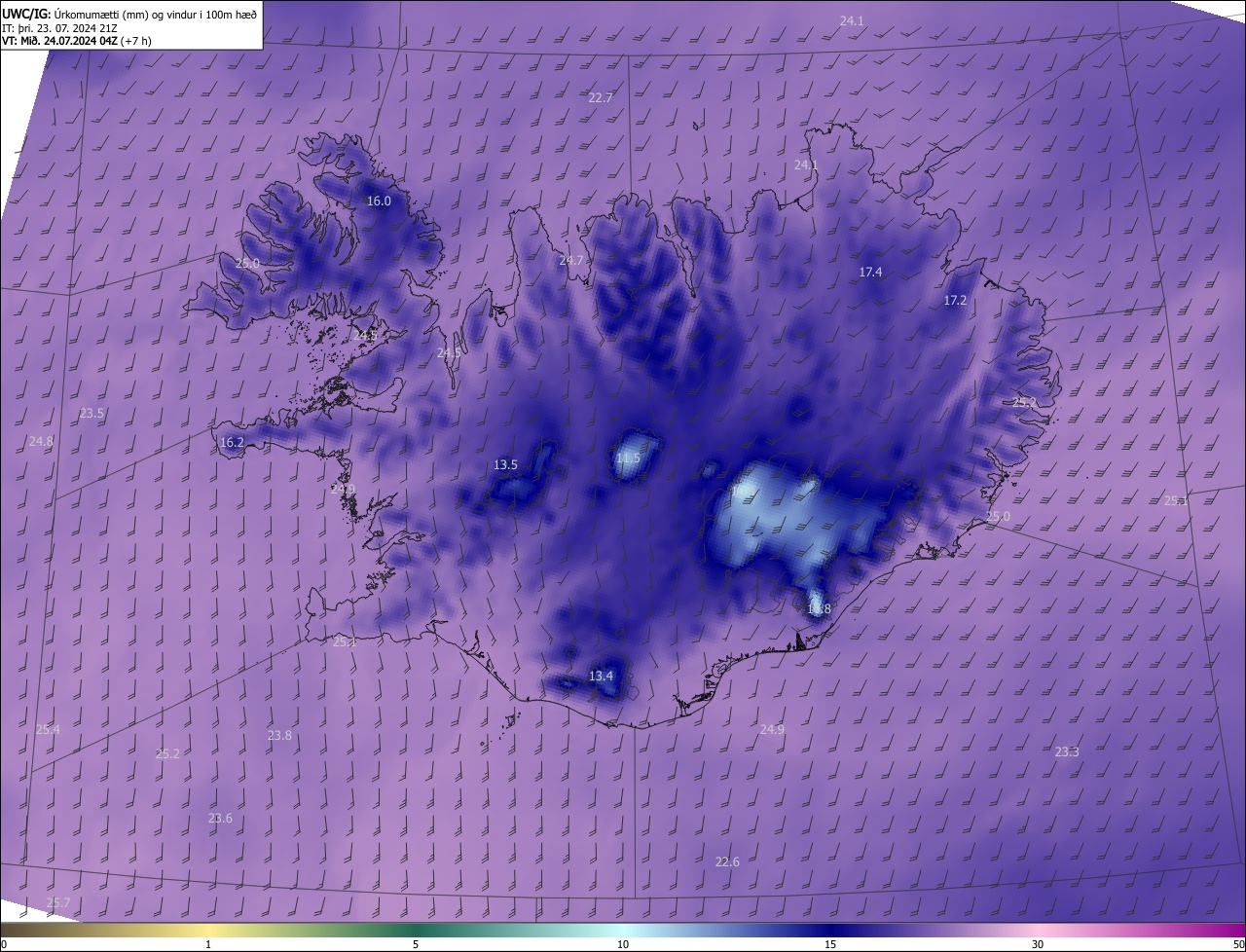The width and height of the screenshot is (1246, 952).
Task: Click the 15 tick label on color scale
Action: point(830,944)
